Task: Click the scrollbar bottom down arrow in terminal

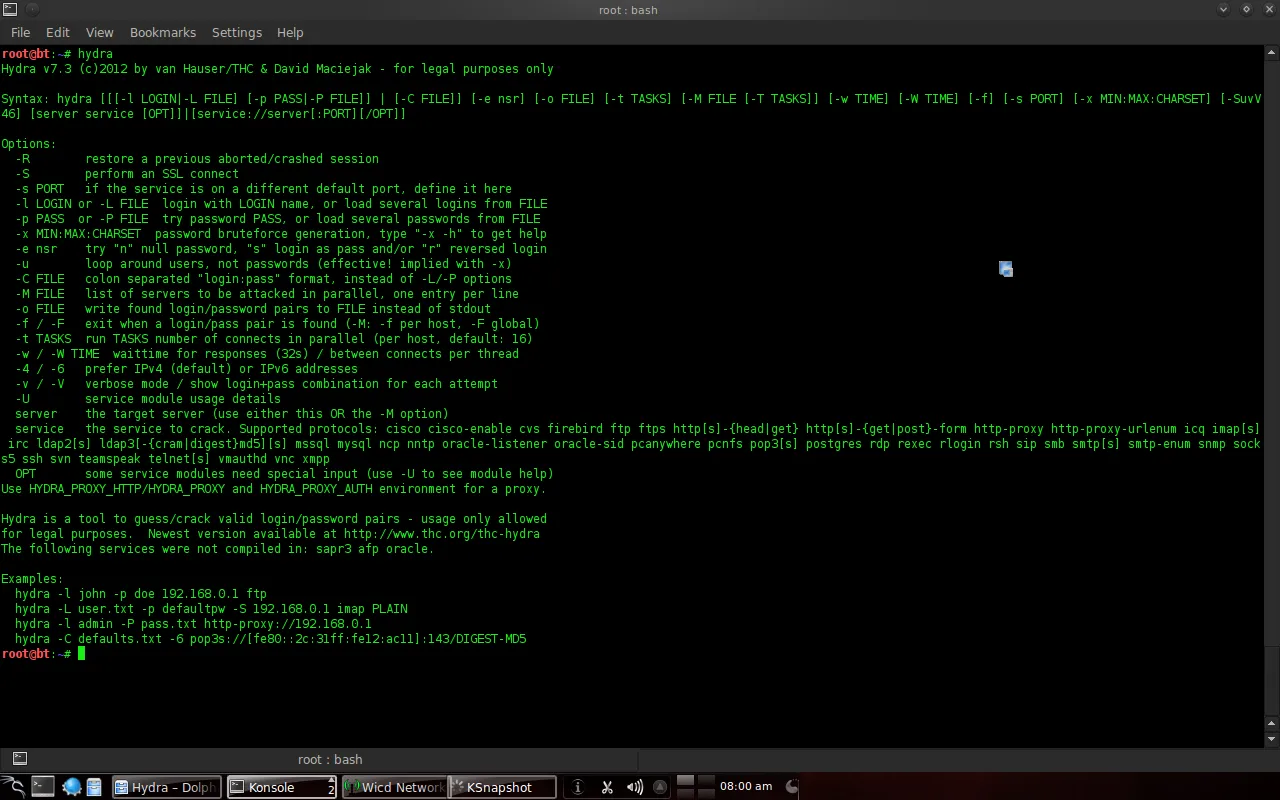Action: (x=1272, y=739)
